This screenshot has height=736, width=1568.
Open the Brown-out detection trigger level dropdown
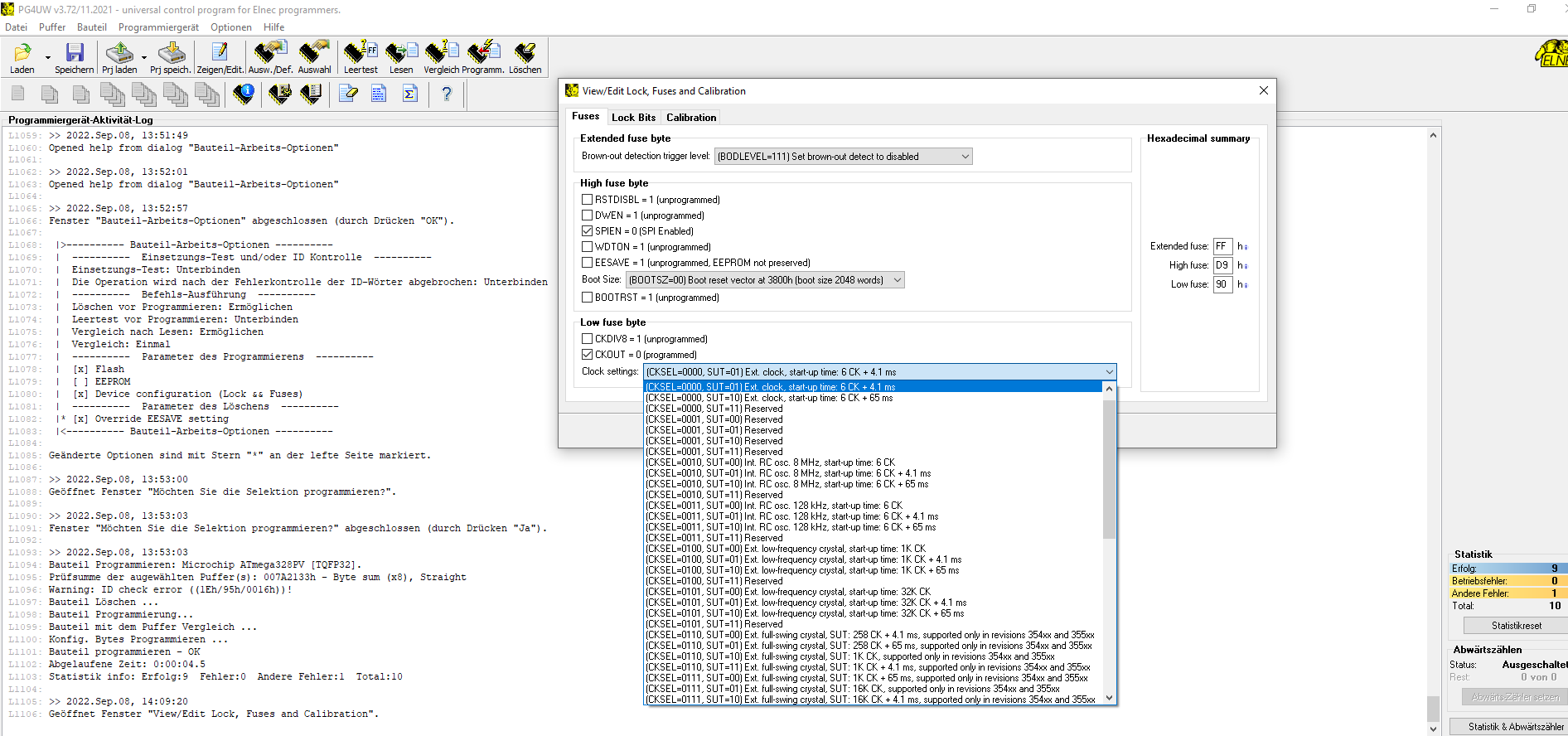pos(843,157)
